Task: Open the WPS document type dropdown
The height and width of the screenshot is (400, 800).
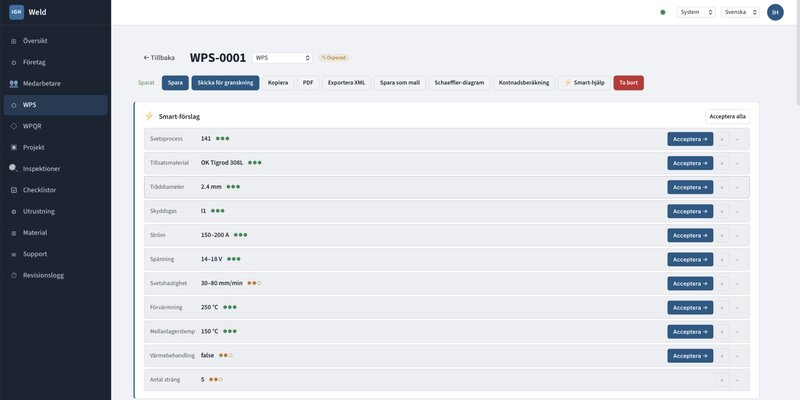Action: pos(282,58)
